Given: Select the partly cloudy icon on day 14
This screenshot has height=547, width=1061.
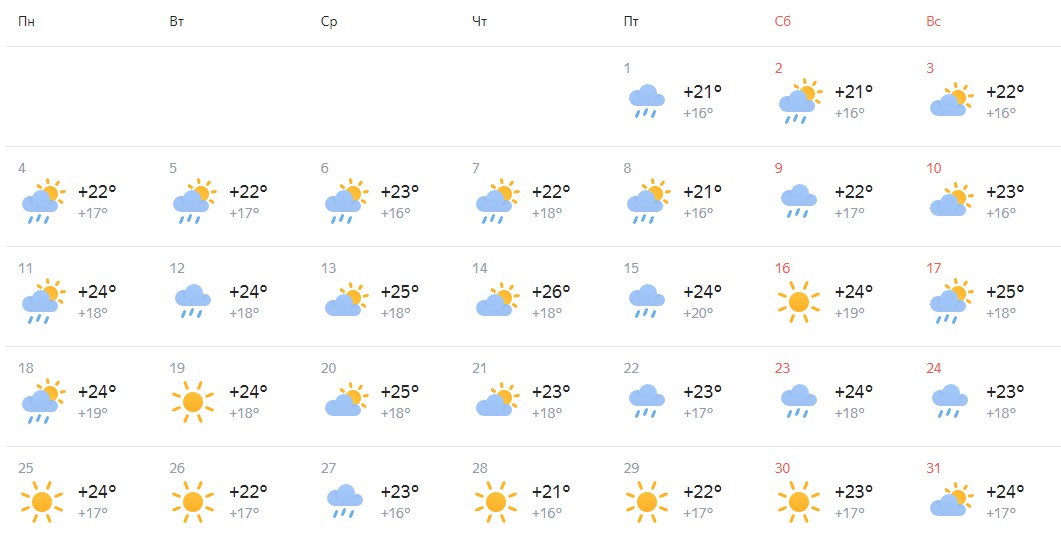Looking at the screenshot, I should tap(497, 301).
